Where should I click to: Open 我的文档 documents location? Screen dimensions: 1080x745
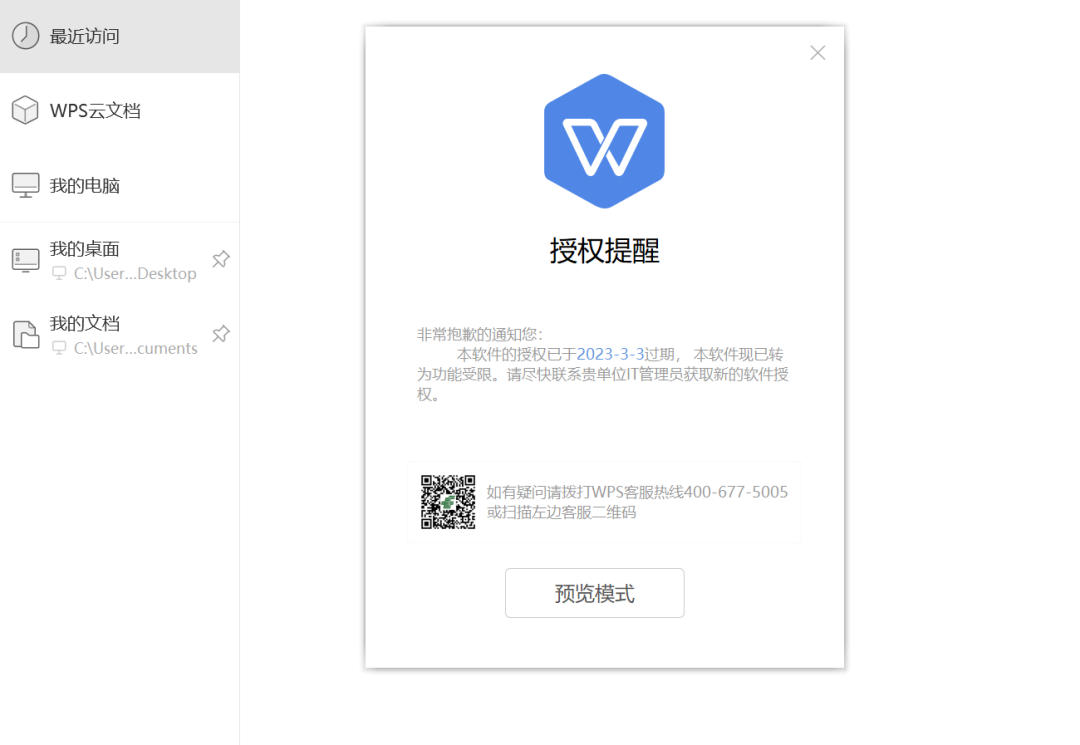pyautogui.click(x=119, y=335)
